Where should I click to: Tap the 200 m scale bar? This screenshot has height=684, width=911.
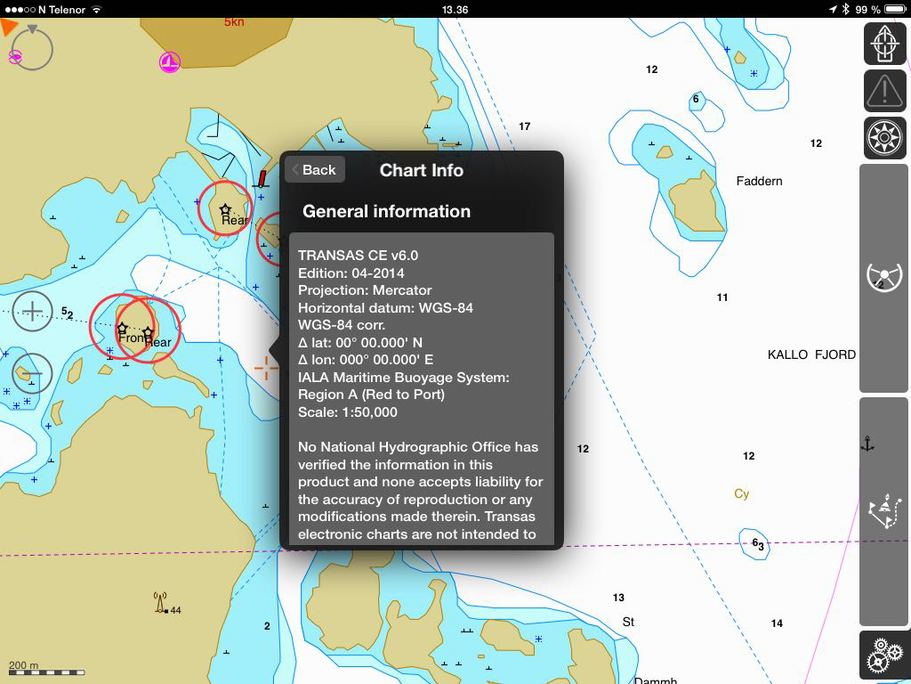46,668
